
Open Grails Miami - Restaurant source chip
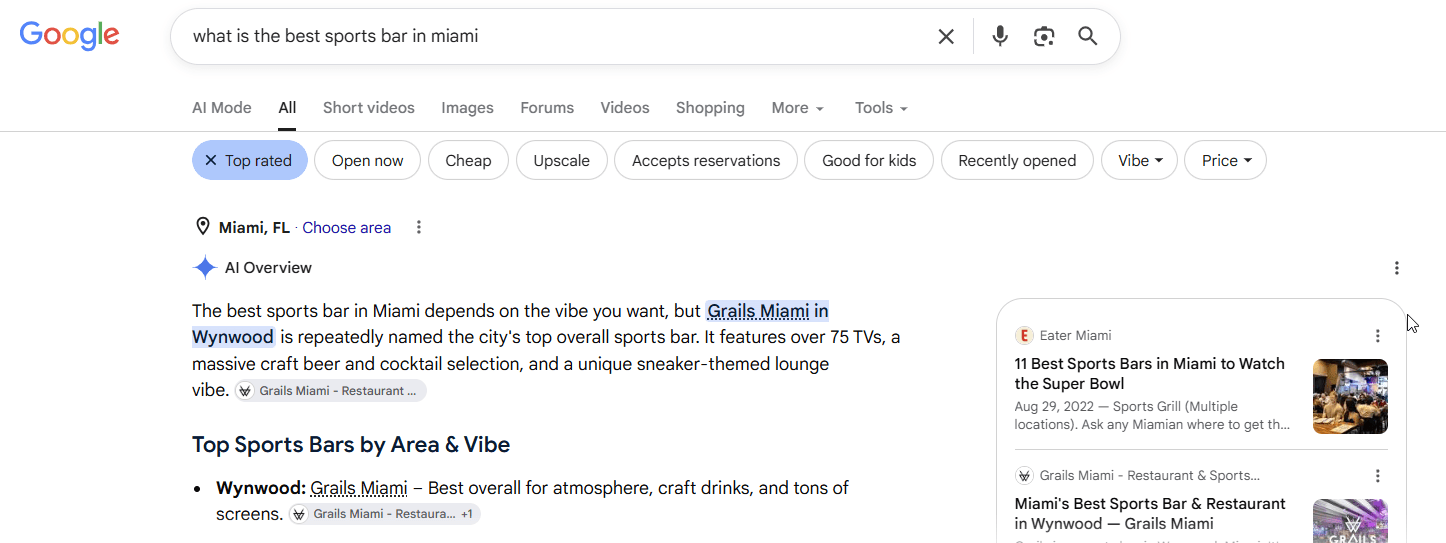[331, 391]
